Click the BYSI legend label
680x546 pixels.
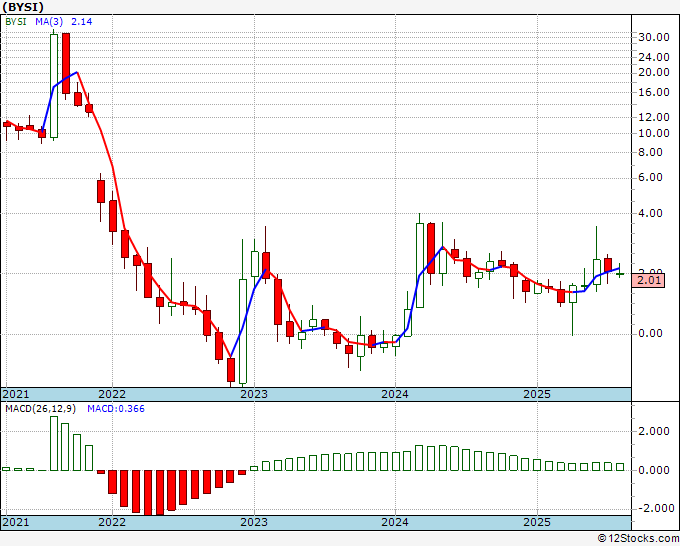coord(16,22)
